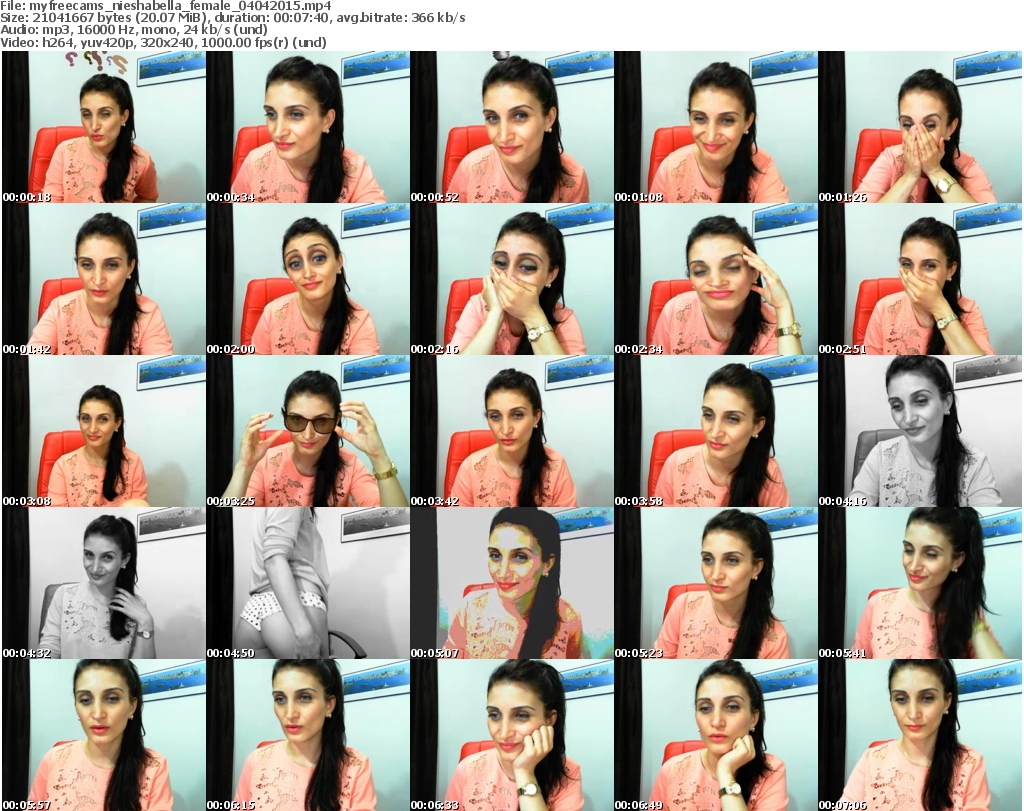Screen dimensions: 1024x811
Task: Click the frame labeled 00:06:15
Action: (308, 735)
